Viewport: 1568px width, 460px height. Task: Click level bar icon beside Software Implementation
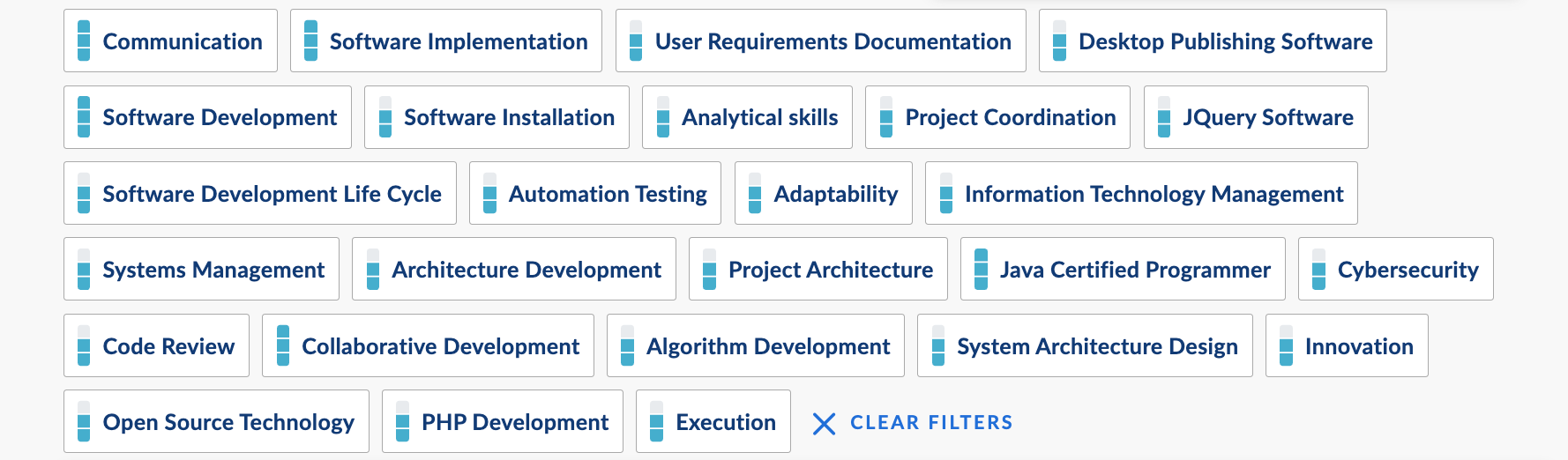coord(310,41)
